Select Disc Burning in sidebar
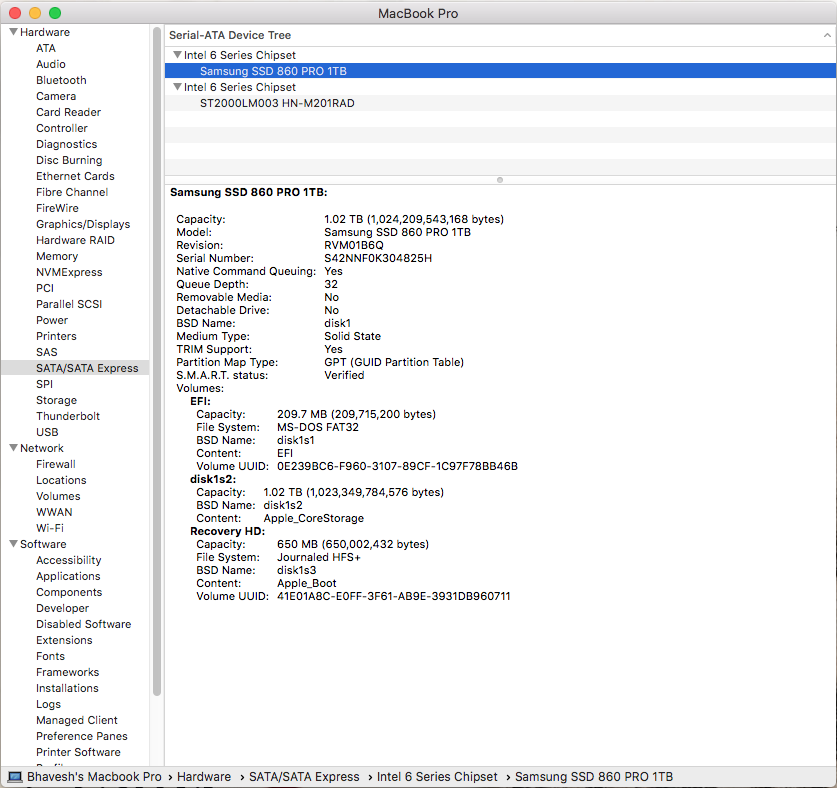The image size is (837, 788). point(69,160)
